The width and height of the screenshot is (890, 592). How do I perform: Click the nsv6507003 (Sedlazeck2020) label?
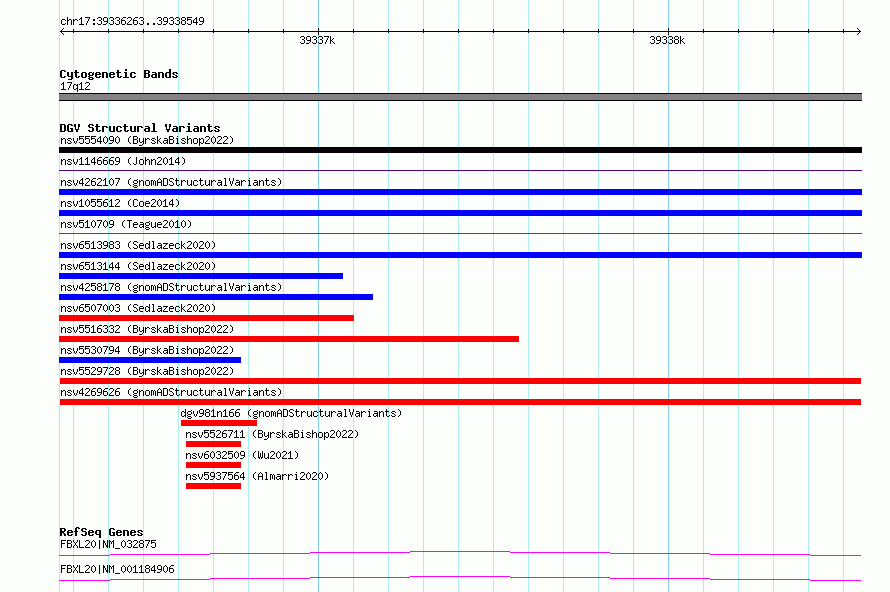tap(138, 308)
